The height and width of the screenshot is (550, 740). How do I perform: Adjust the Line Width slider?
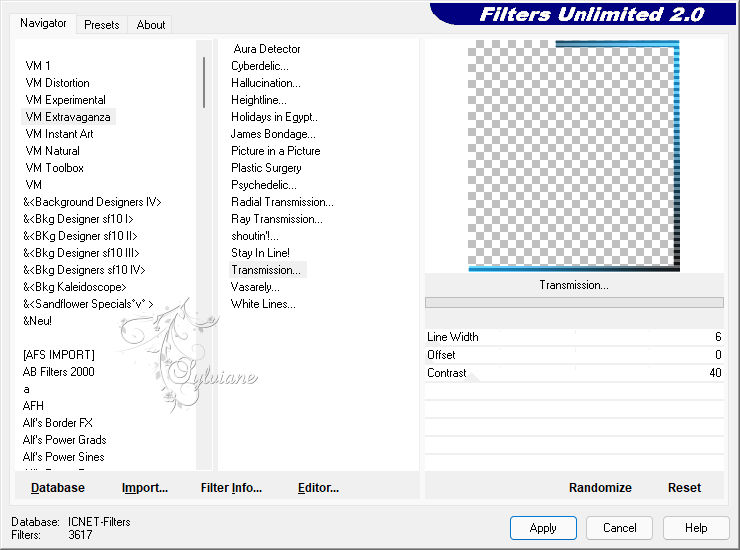[x=574, y=337]
